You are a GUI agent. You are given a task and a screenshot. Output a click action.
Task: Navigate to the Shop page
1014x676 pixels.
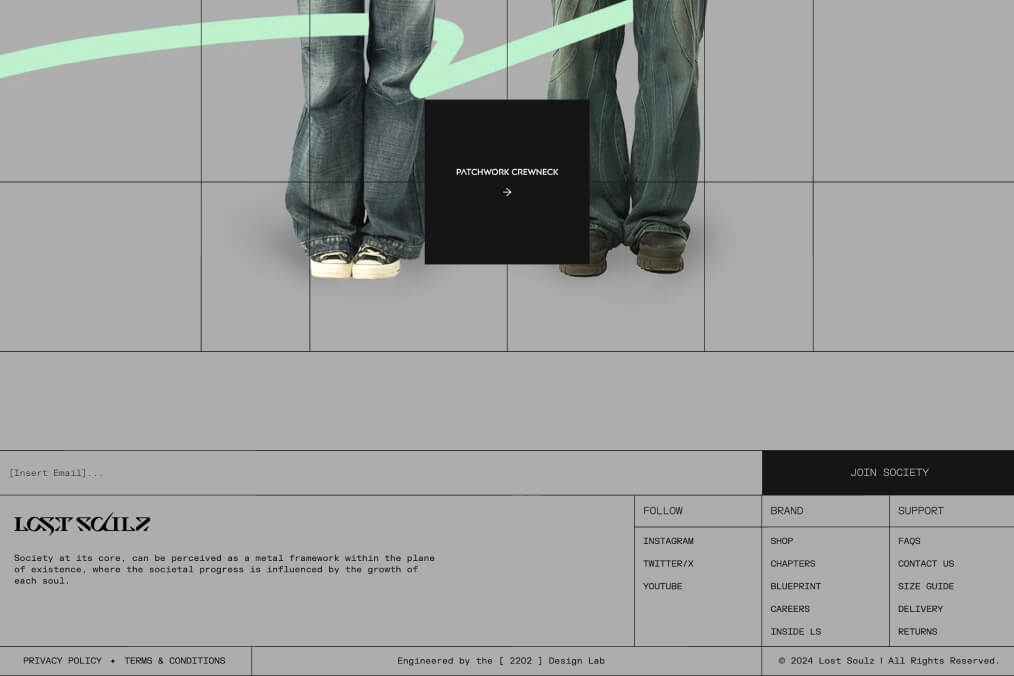781,540
